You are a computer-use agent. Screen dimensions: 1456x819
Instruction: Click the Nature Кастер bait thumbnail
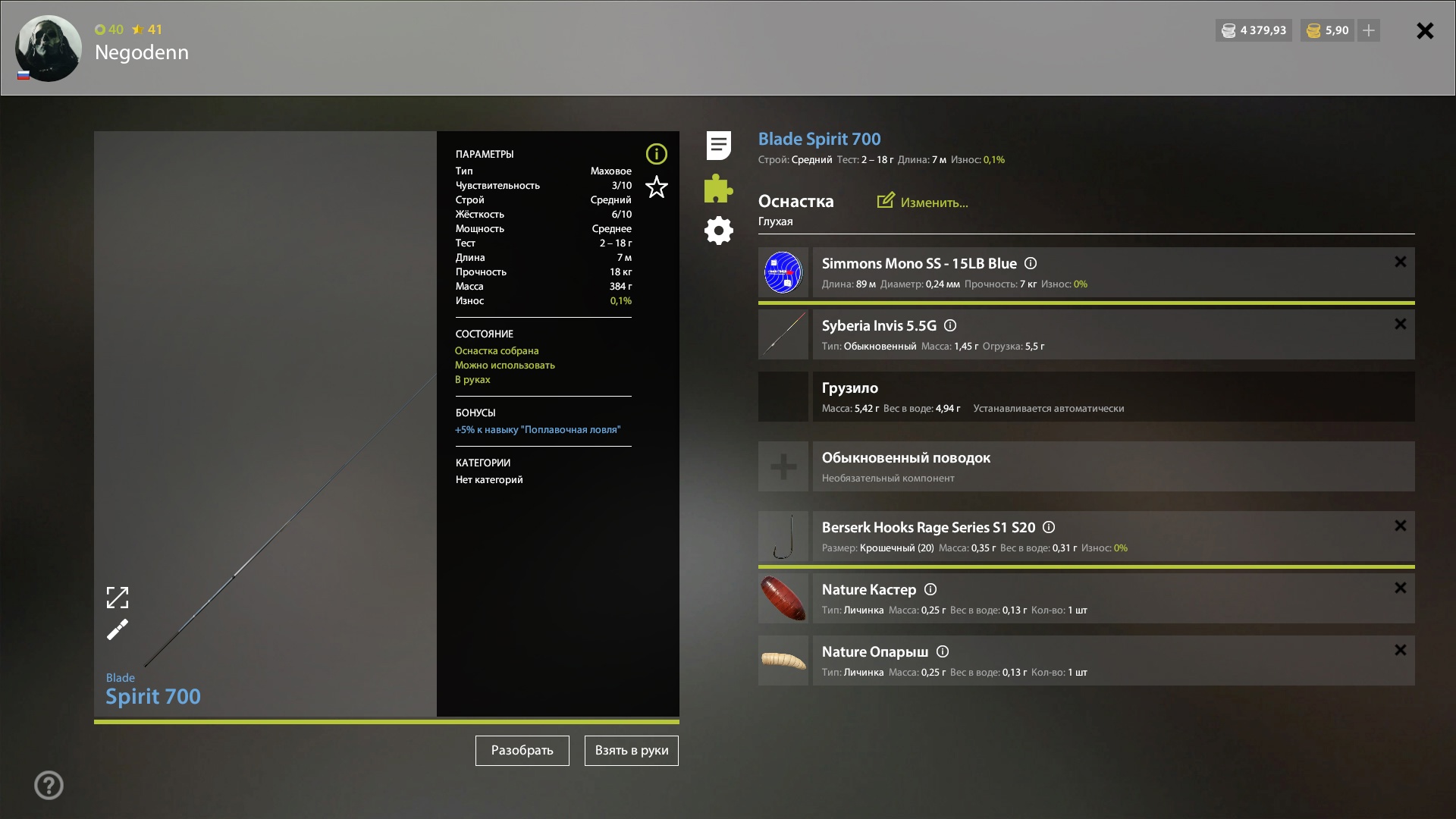click(x=783, y=598)
